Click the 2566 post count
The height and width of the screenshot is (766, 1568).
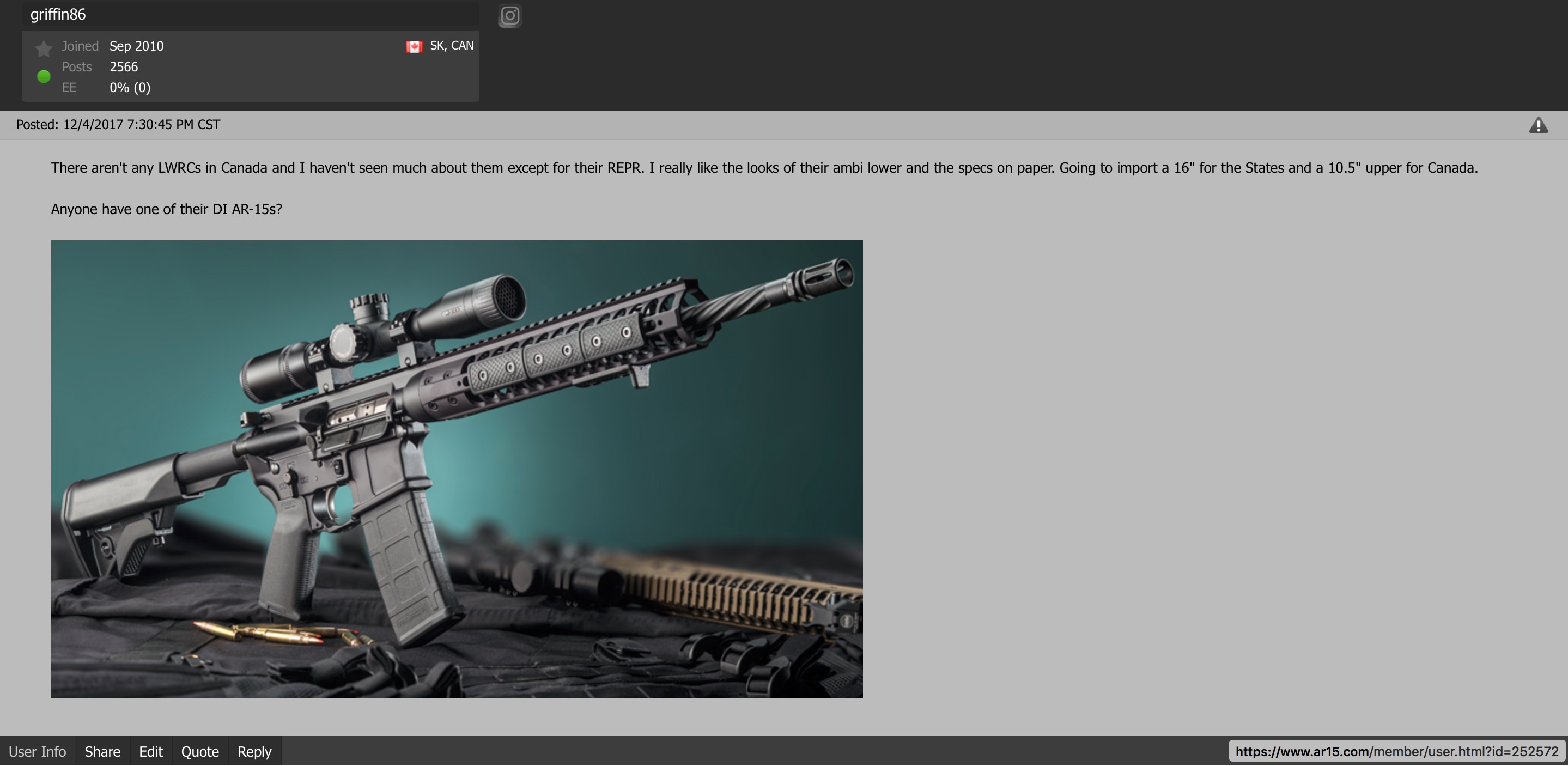124,67
